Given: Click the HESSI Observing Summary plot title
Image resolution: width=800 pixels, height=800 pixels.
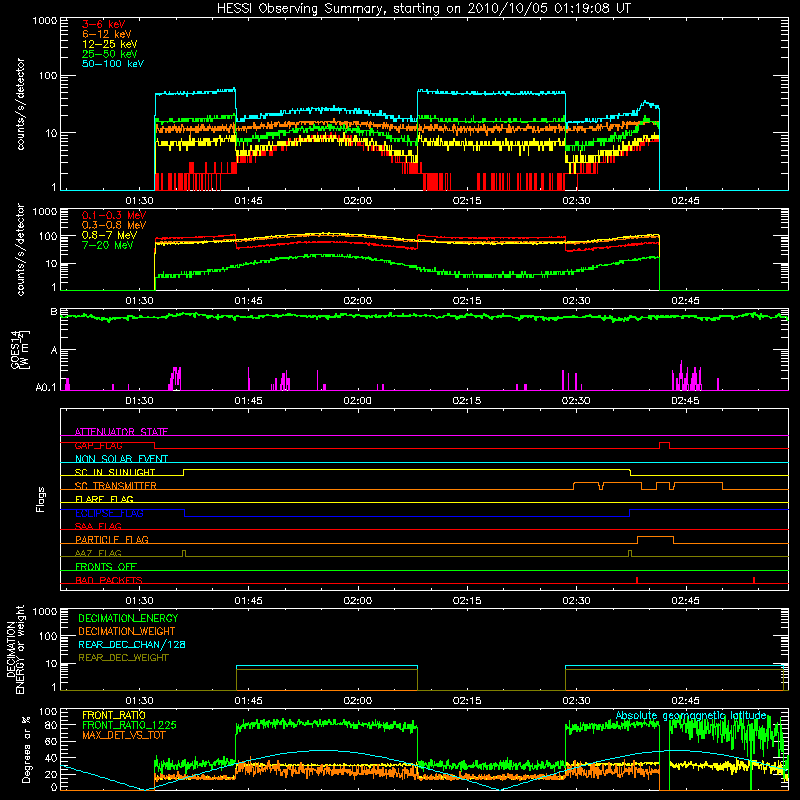Looking at the screenshot, I should coord(424,9).
